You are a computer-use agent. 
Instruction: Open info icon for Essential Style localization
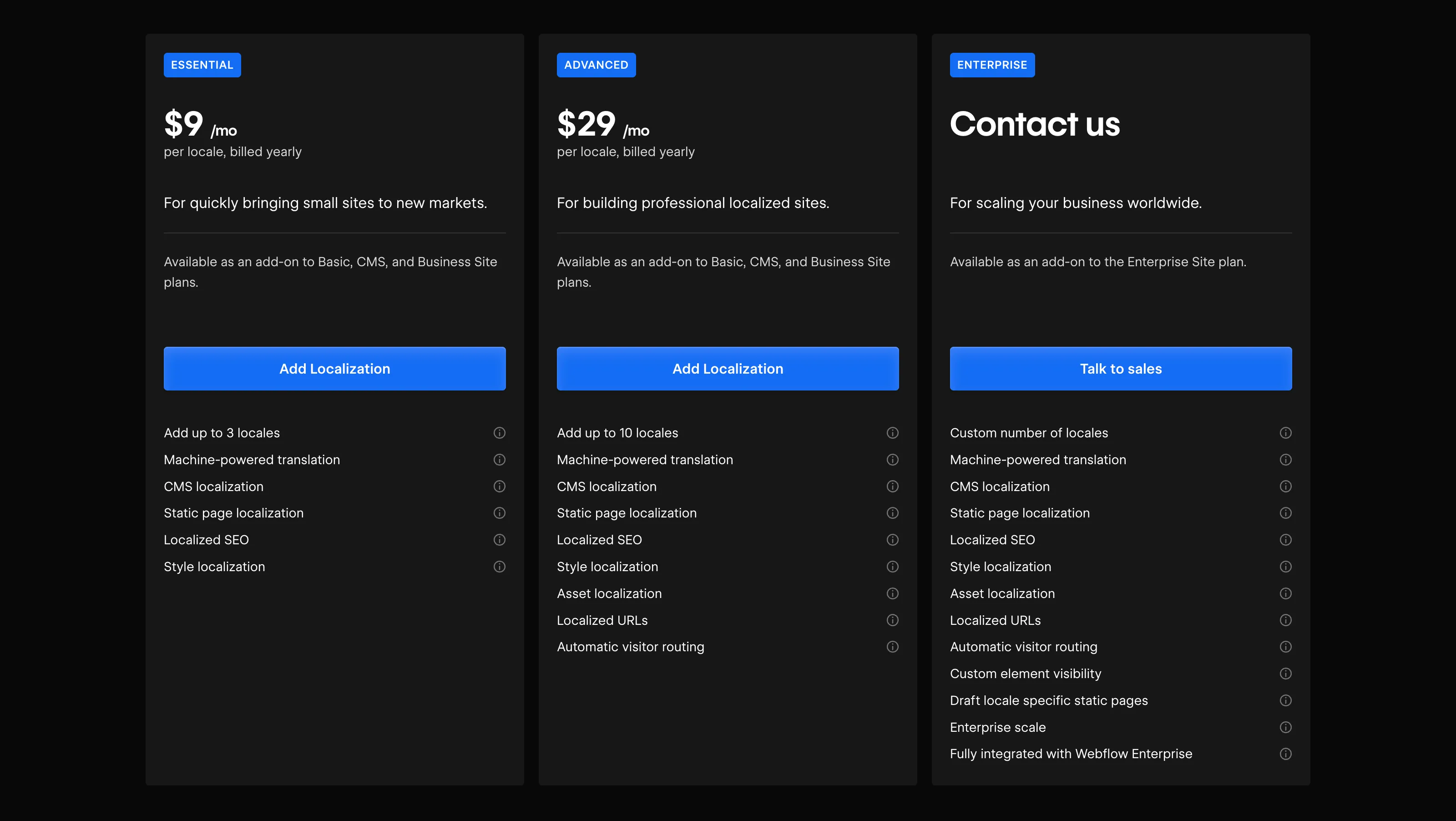499,567
